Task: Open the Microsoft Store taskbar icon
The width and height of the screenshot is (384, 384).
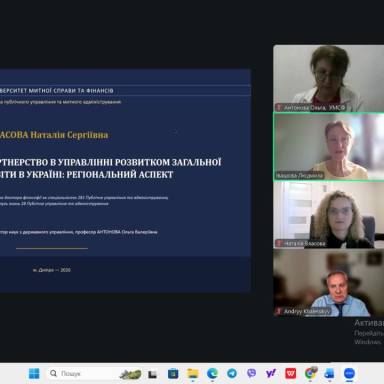Action: pyautogui.click(x=173, y=374)
